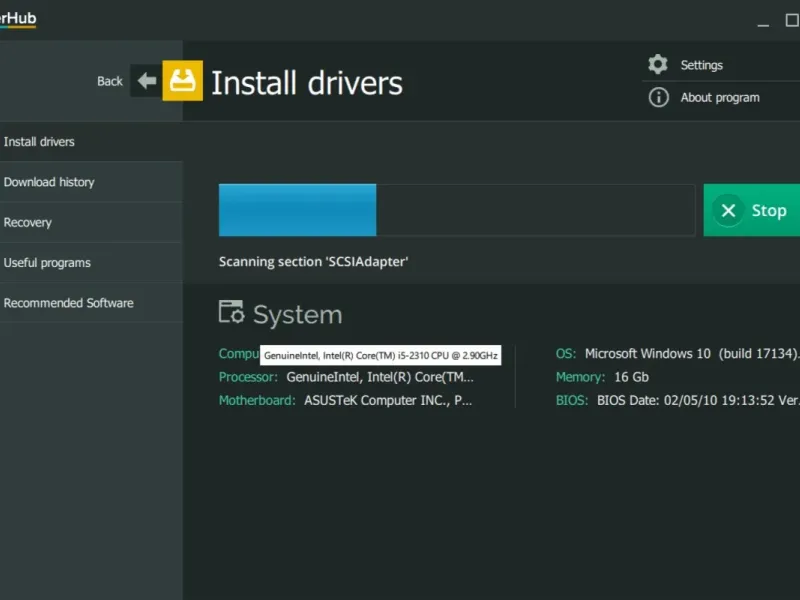Click the truncated Processor value text

(x=380, y=377)
